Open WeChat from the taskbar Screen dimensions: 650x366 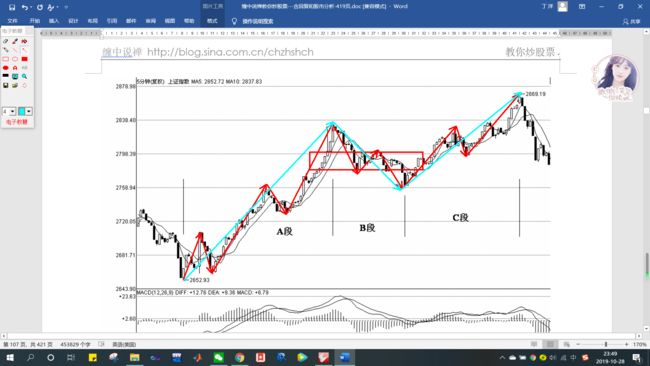[x=218, y=357]
